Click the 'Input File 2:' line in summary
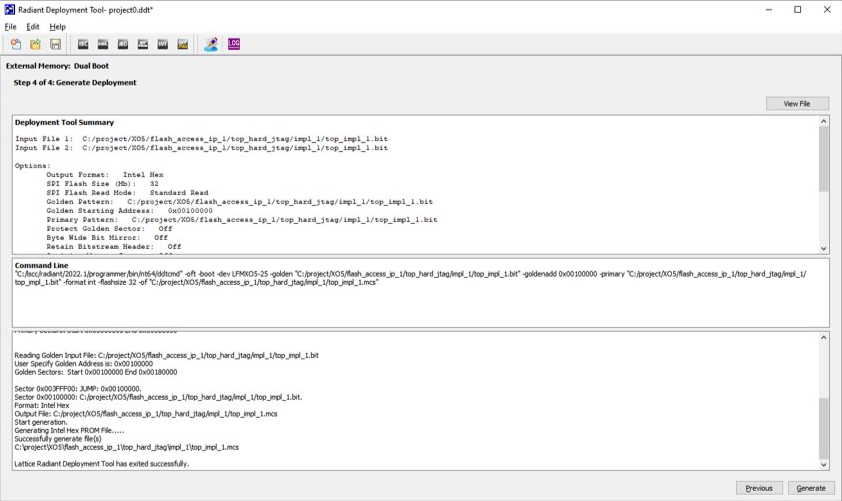Viewport: 842px width, 501px height. click(201, 148)
